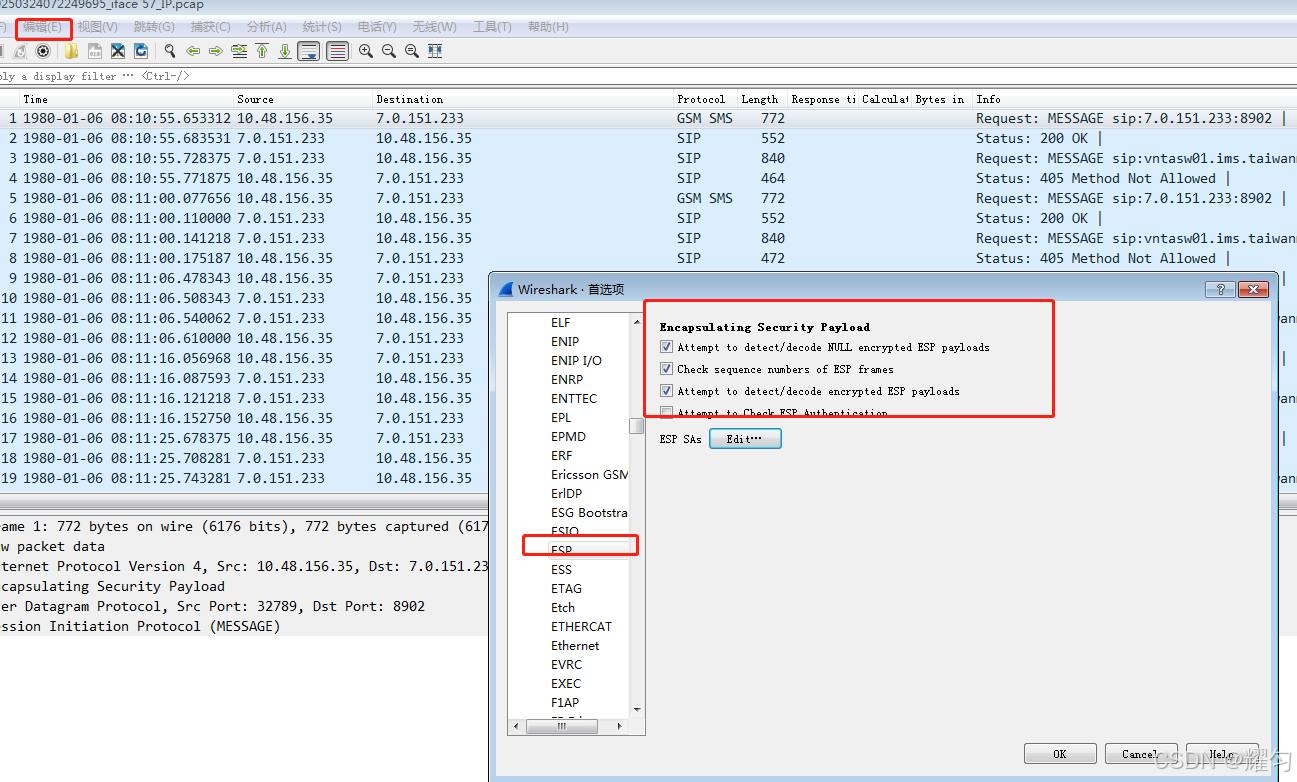Select ESP in the protocol list

click(564, 549)
